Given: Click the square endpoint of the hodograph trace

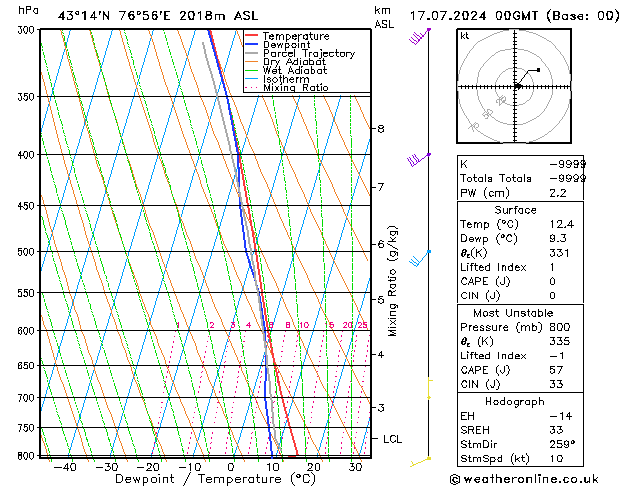Looking at the screenshot, I should tap(538, 70).
